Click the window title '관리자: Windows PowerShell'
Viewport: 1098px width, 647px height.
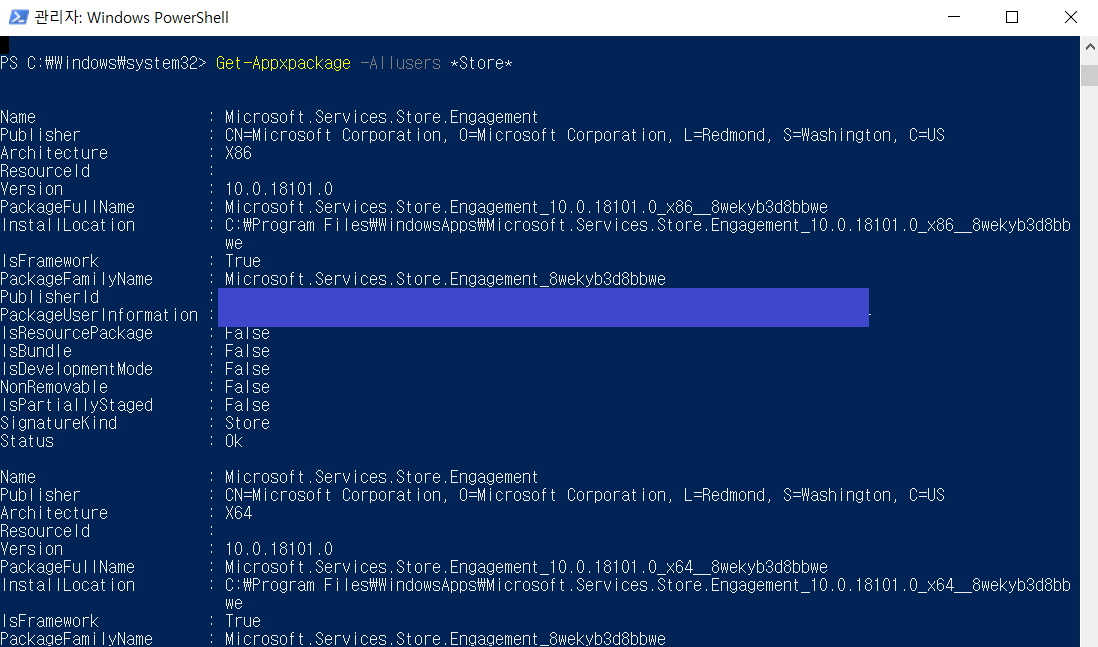132,18
